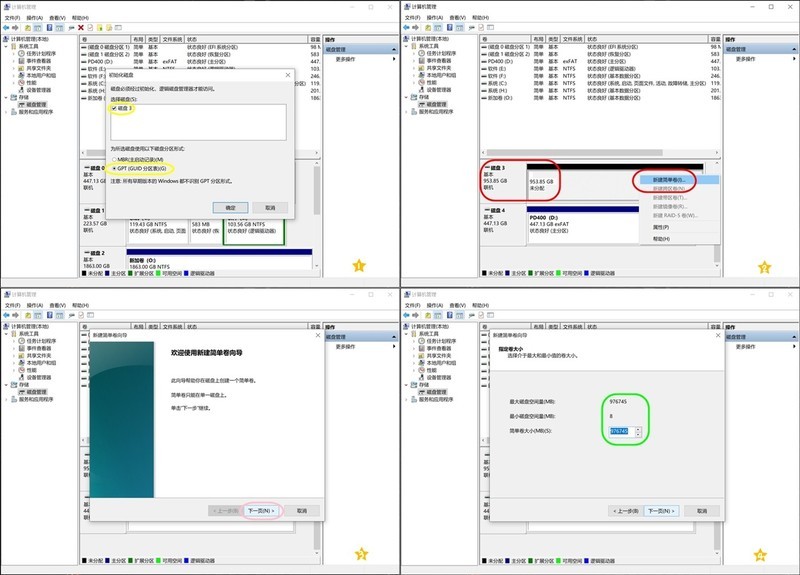800x575 pixels.
Task: Select 本地用户和组 in wizard welcome window tree
Action: coord(41,363)
